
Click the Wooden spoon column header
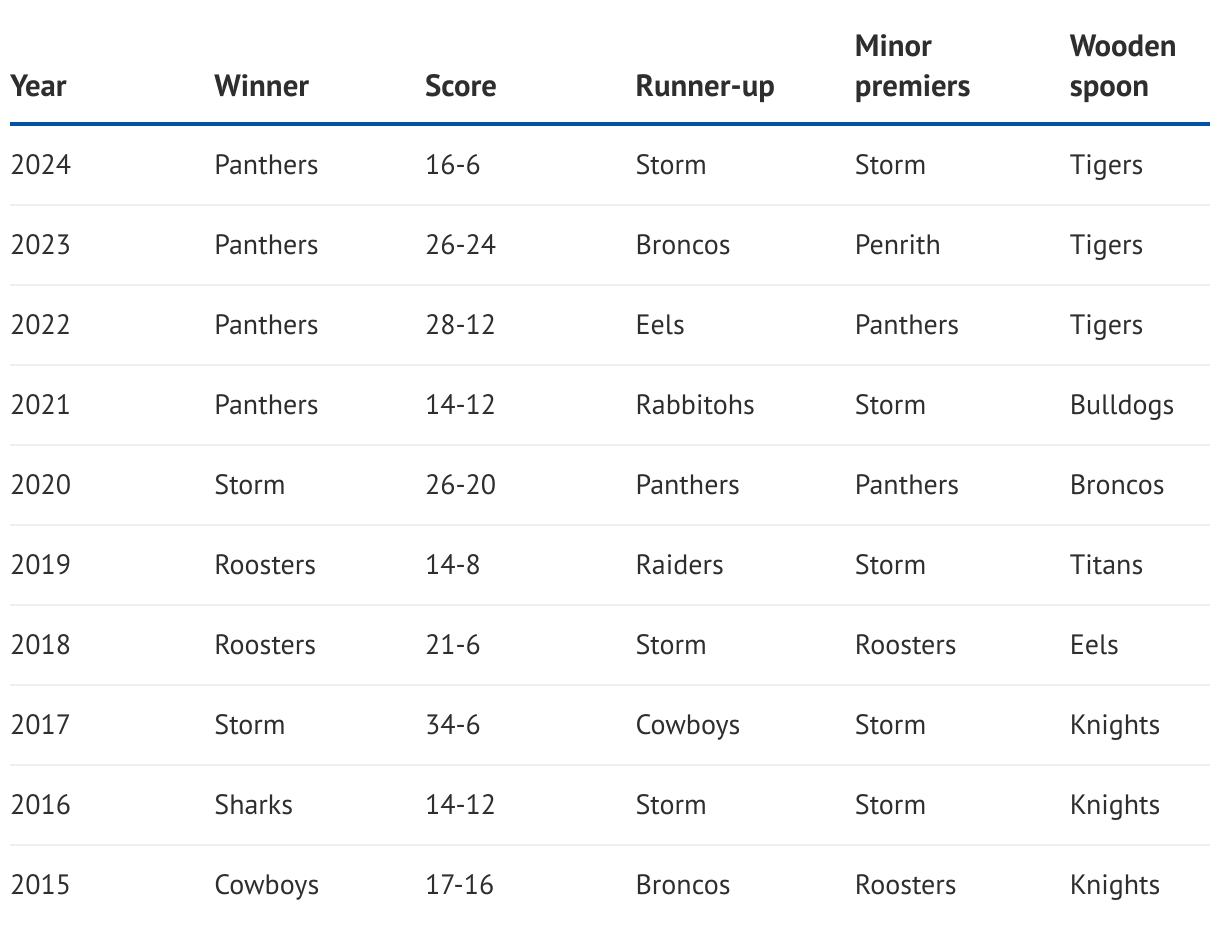1123,66
